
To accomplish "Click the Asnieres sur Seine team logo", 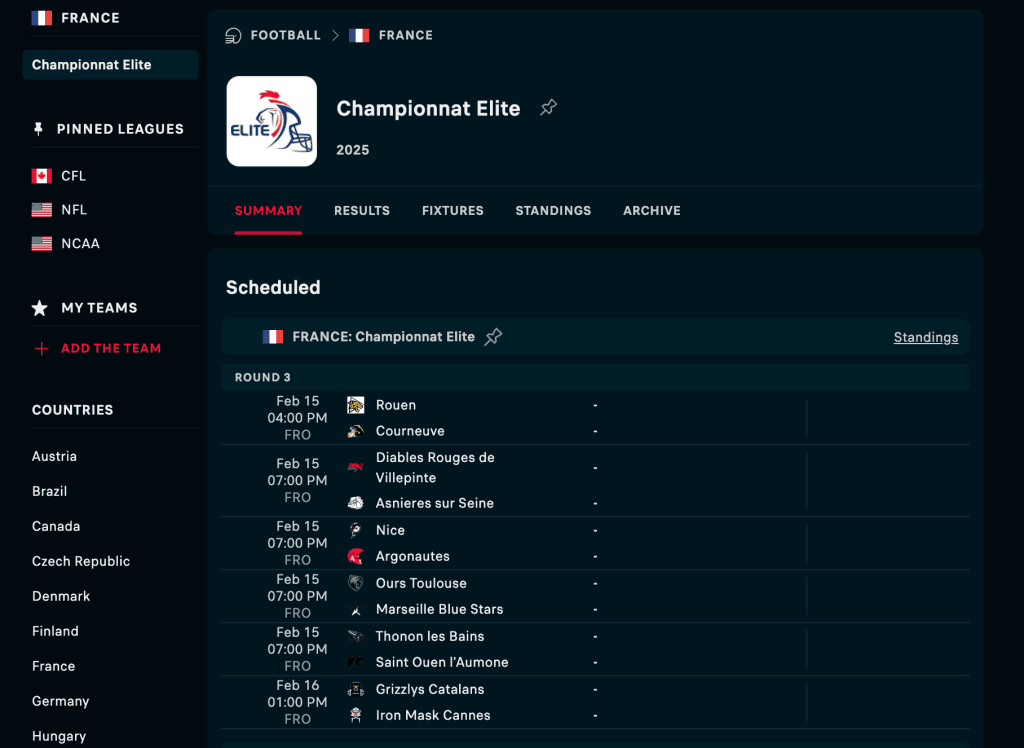I will (x=355, y=503).
